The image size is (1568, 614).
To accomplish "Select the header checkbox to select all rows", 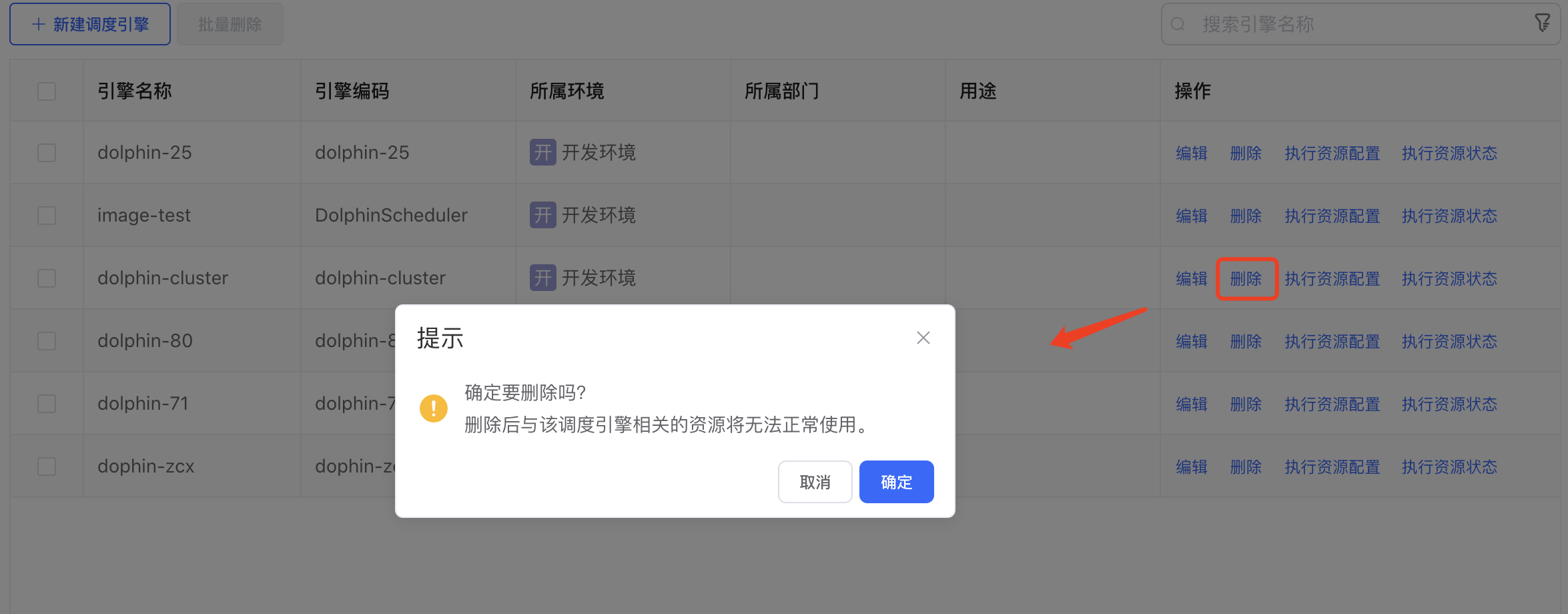I will (x=46, y=91).
